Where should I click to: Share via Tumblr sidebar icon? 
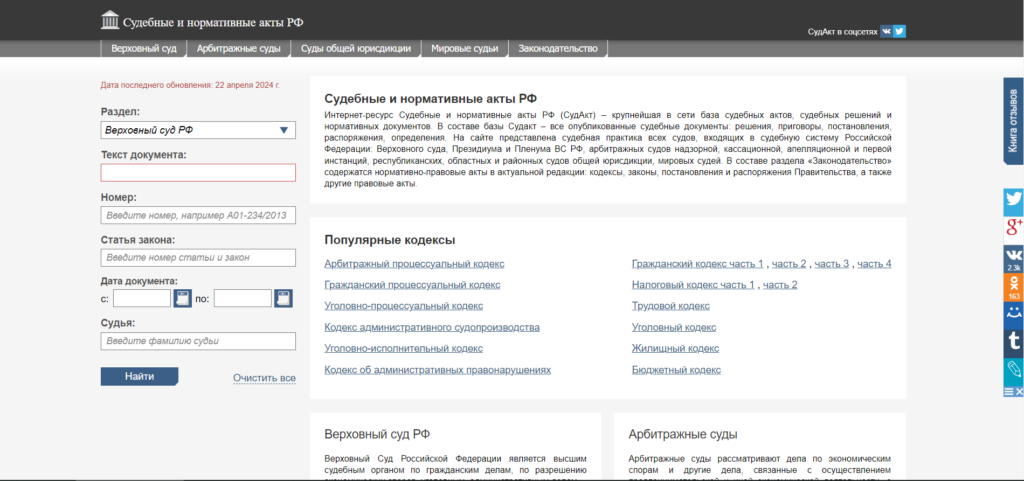tap(1013, 343)
